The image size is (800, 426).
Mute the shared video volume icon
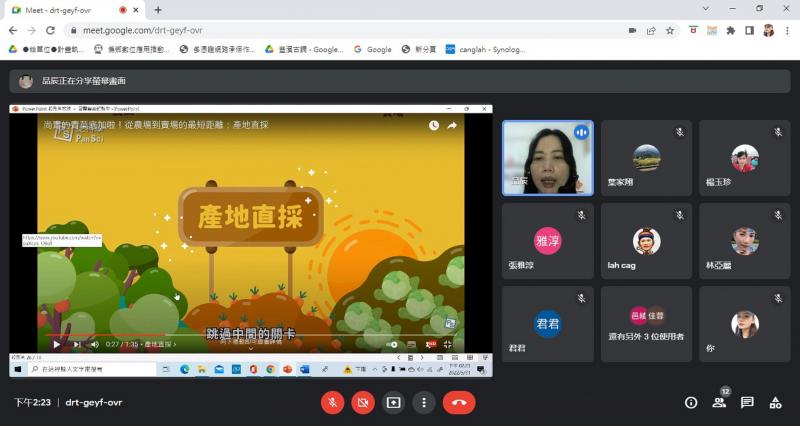click(x=95, y=344)
